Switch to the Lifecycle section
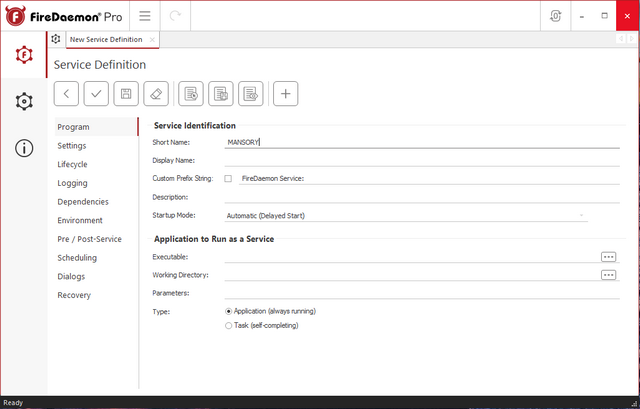Viewport: 640px width, 409px height. pos(72,164)
